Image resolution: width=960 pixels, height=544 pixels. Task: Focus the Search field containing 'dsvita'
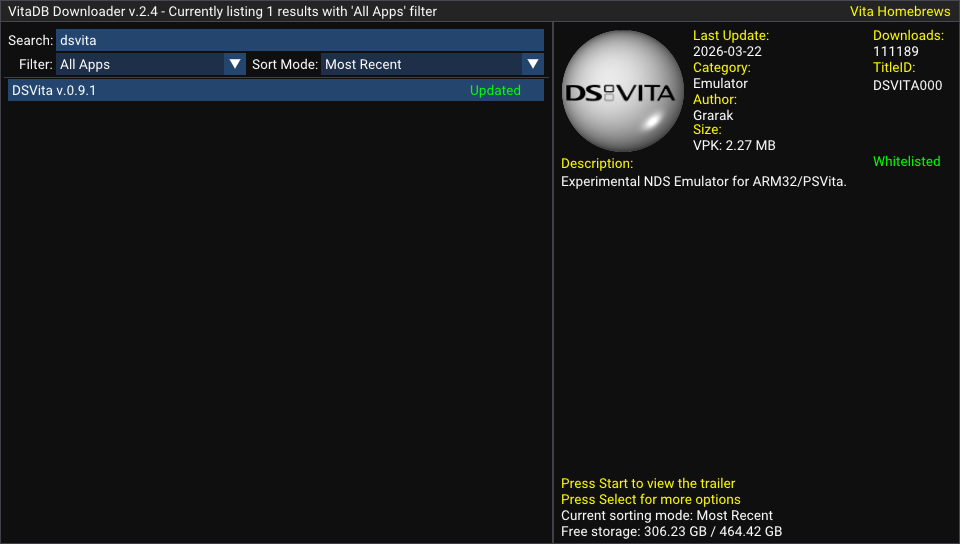[299, 40]
